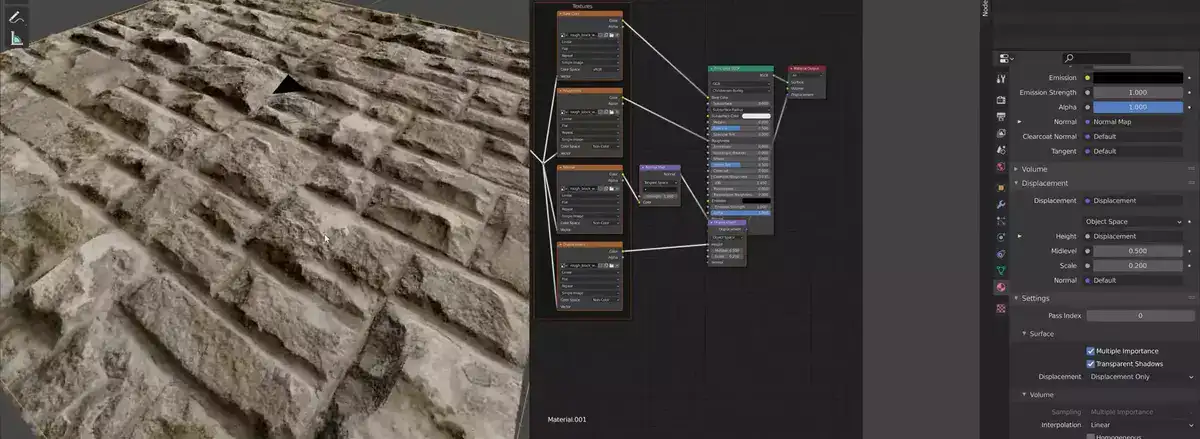The height and width of the screenshot is (439, 1200).
Task: Open the Particles properties tab
Action: coord(1001,221)
